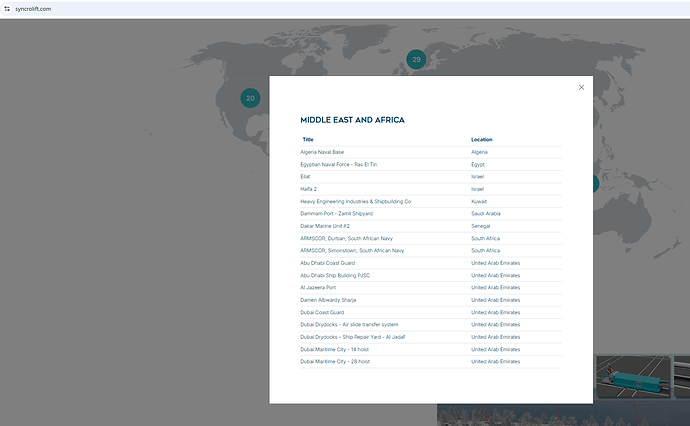Viewport: 690px width, 426px height.
Task: Select the Eilat project row
Action: tap(305, 176)
